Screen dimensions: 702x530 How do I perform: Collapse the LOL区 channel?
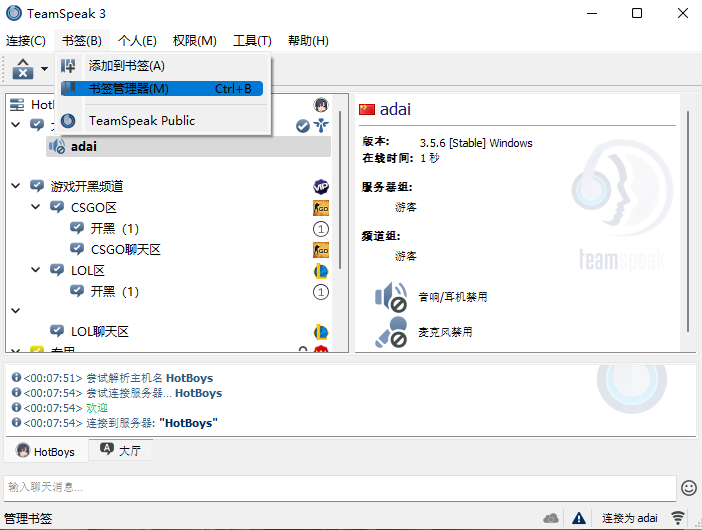tap(36, 270)
